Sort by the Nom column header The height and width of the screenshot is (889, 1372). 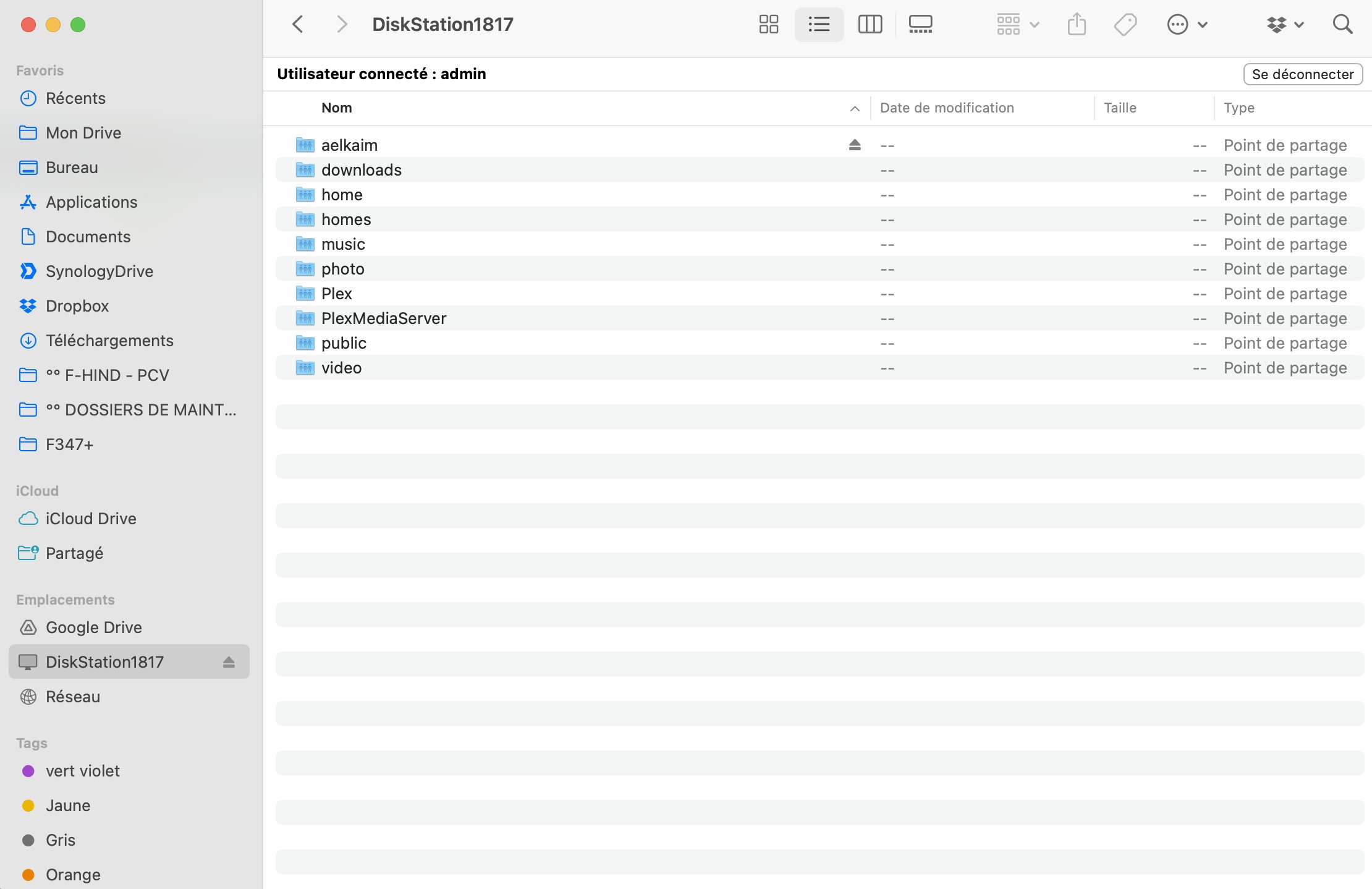click(x=337, y=108)
